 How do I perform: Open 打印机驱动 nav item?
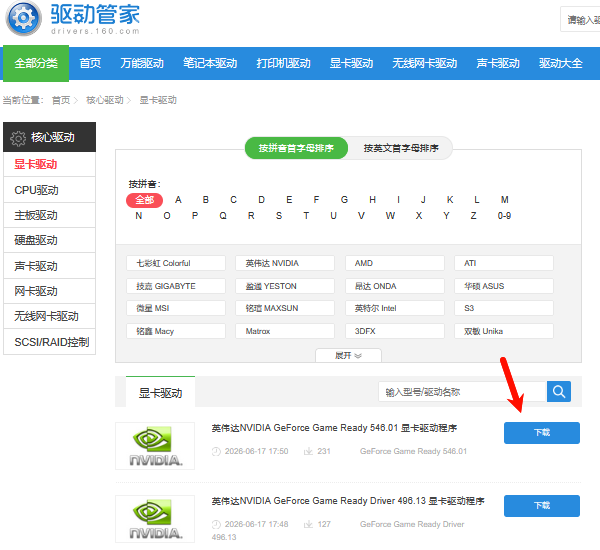tap(283, 63)
